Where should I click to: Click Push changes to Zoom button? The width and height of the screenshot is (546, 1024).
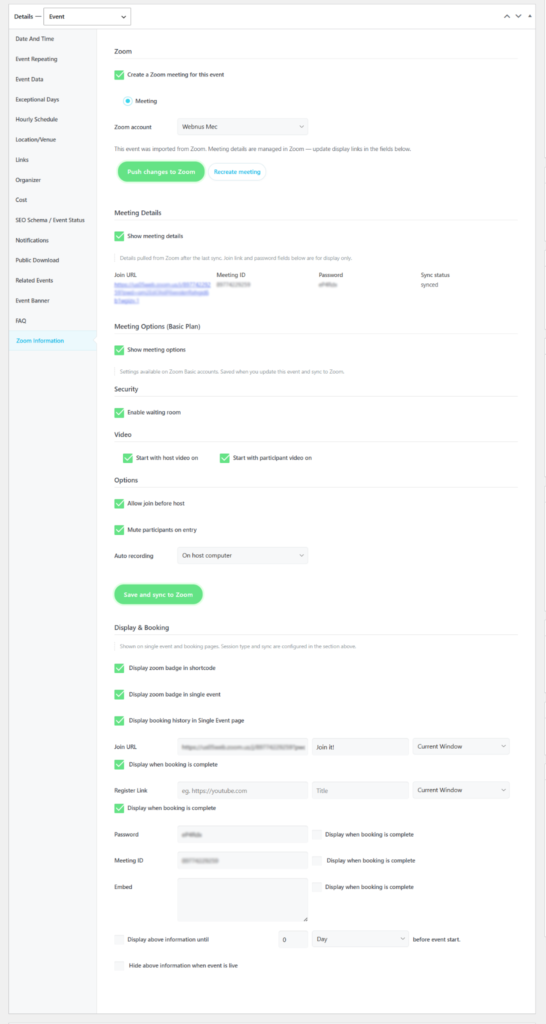(161, 172)
